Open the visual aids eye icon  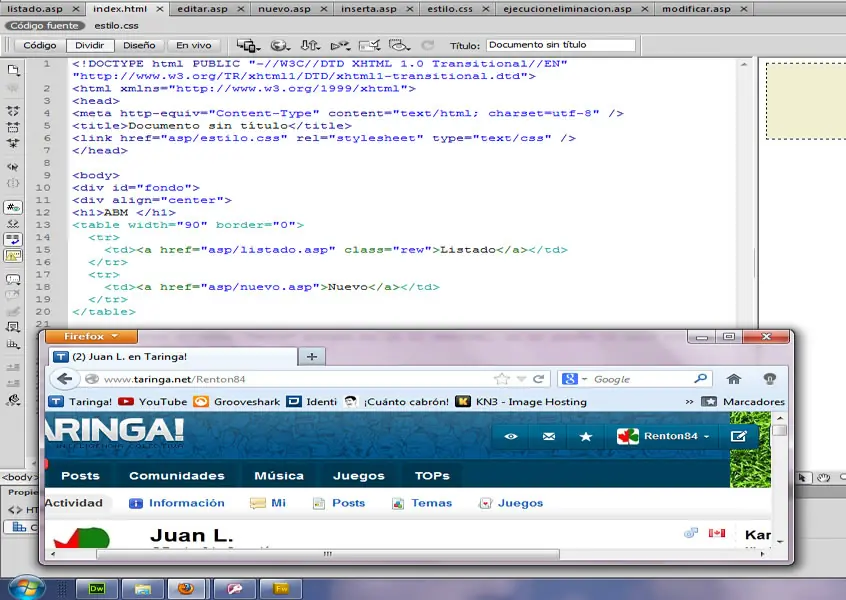[399, 45]
